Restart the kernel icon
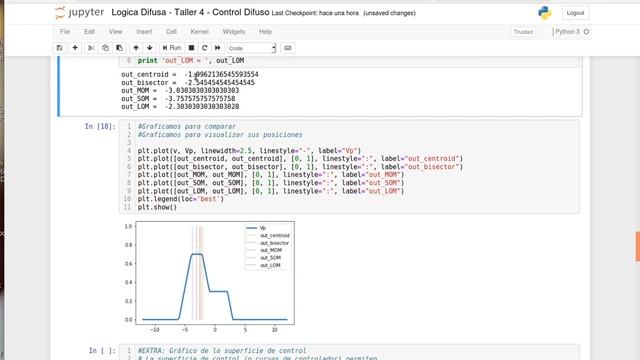640x360 pixels. click(x=204, y=48)
